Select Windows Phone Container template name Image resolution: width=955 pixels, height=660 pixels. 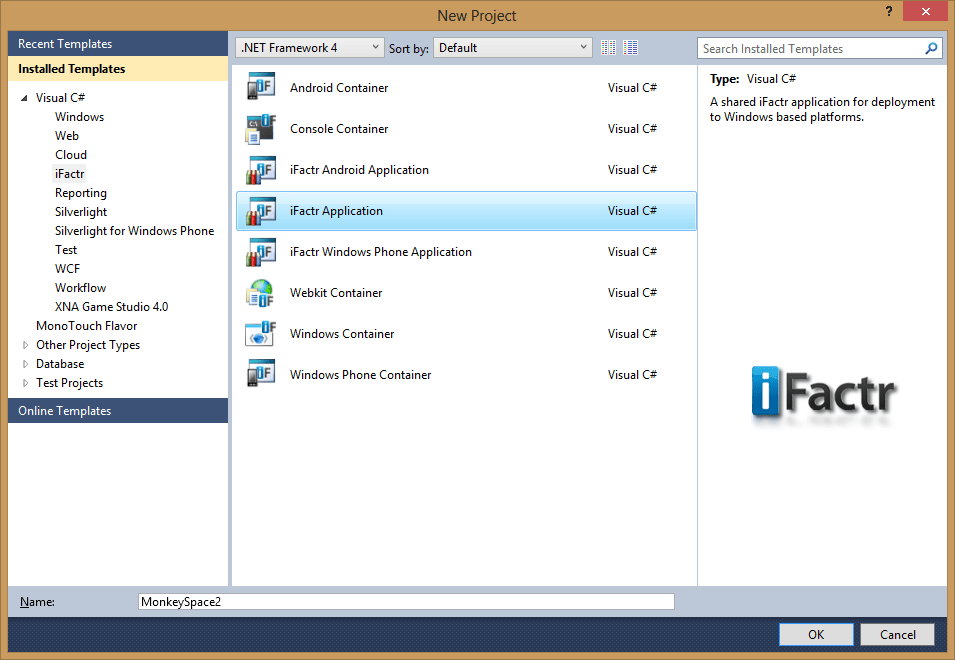[360, 375]
